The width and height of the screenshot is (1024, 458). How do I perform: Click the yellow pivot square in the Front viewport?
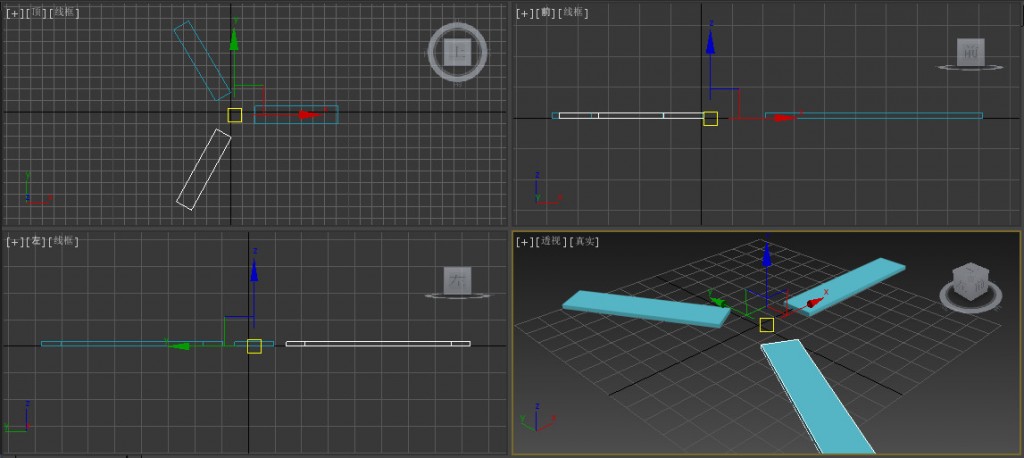[x=711, y=118]
